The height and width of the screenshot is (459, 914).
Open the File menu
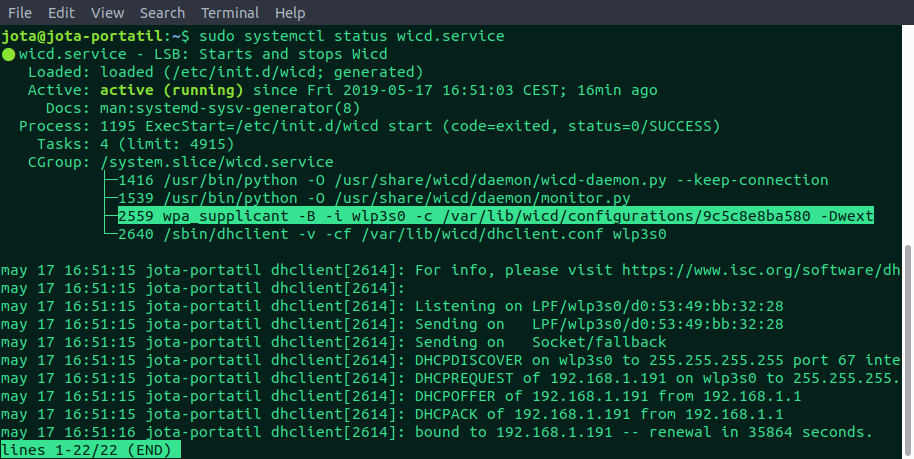[x=20, y=12]
